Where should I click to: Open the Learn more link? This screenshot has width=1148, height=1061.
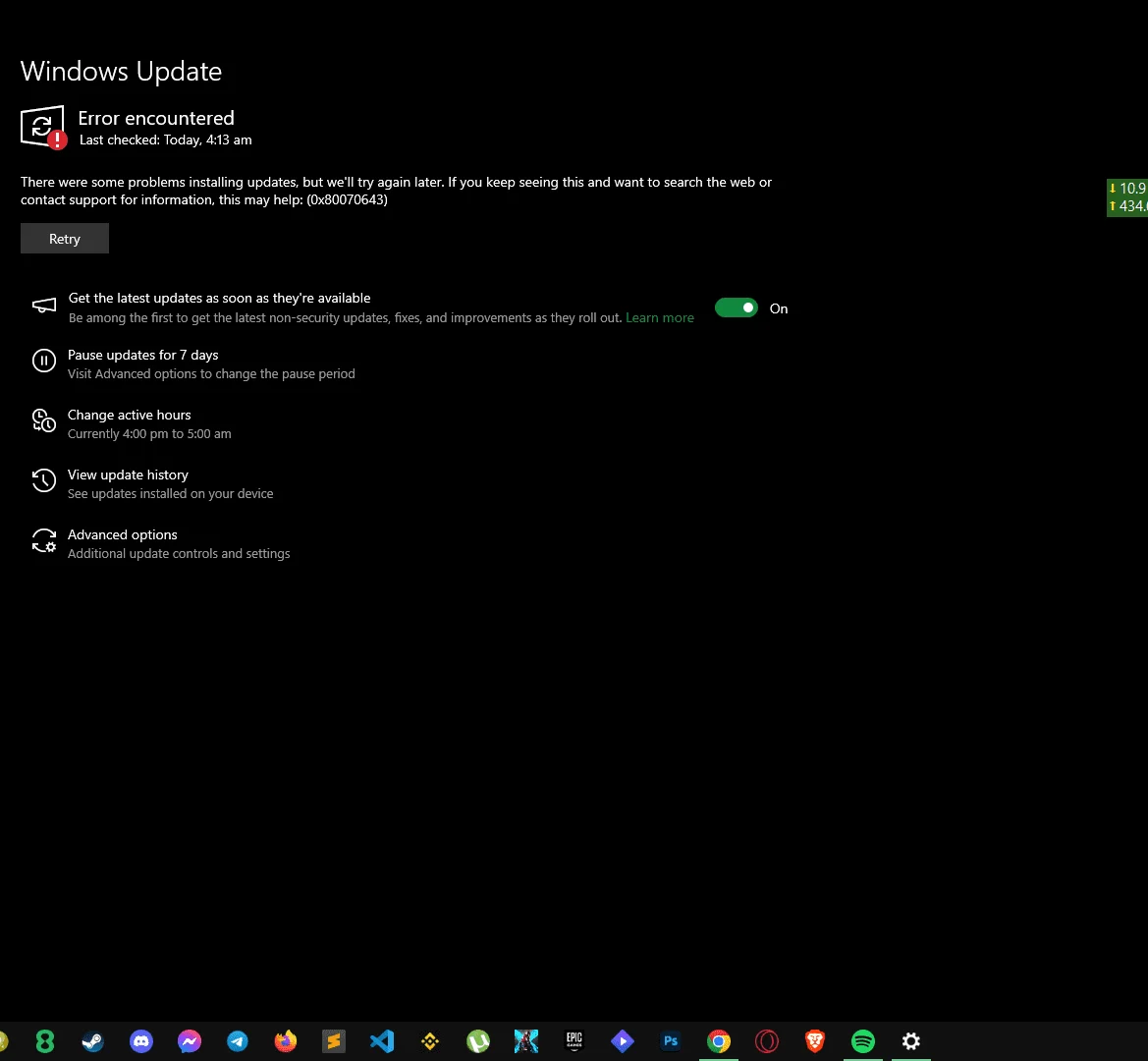pos(660,317)
